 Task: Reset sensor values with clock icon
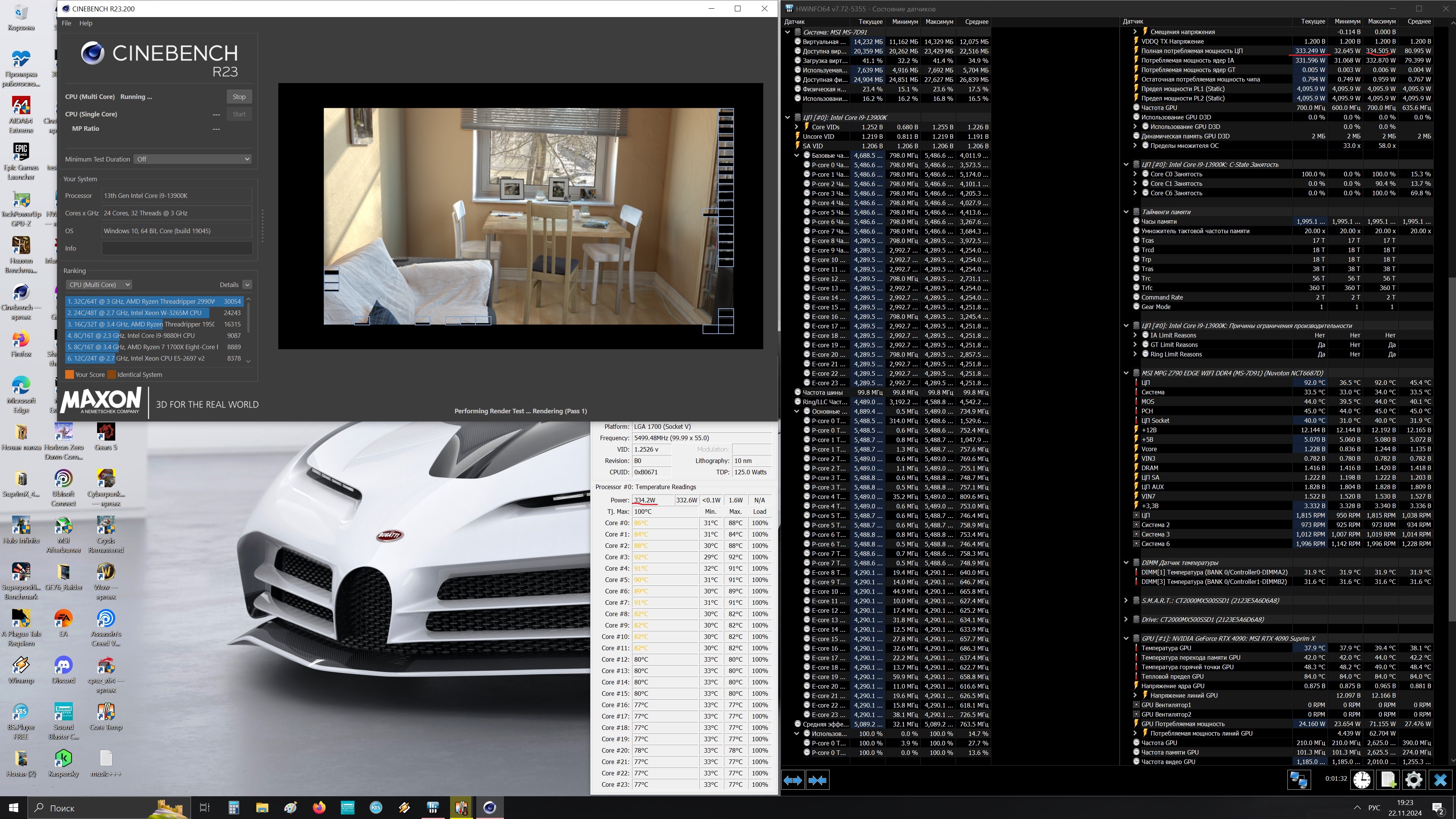coord(1362,780)
